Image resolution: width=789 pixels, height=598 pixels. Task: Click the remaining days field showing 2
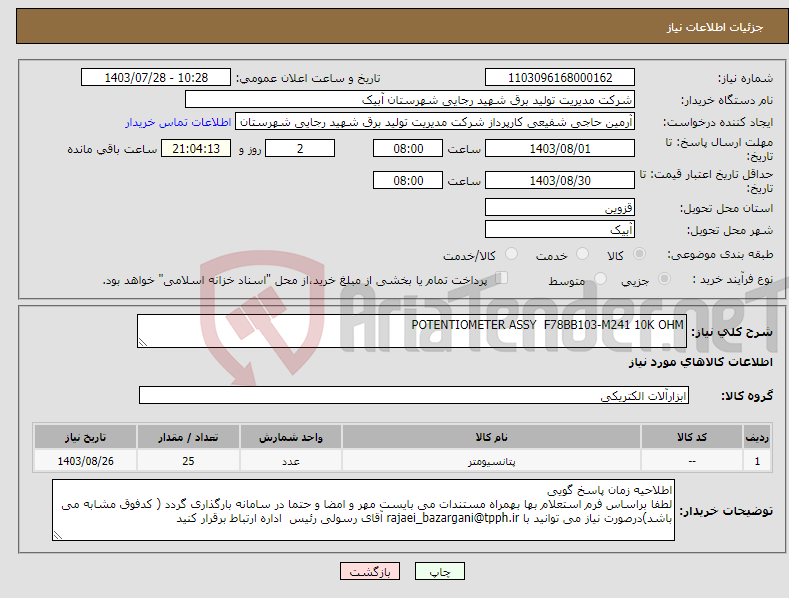click(x=300, y=148)
